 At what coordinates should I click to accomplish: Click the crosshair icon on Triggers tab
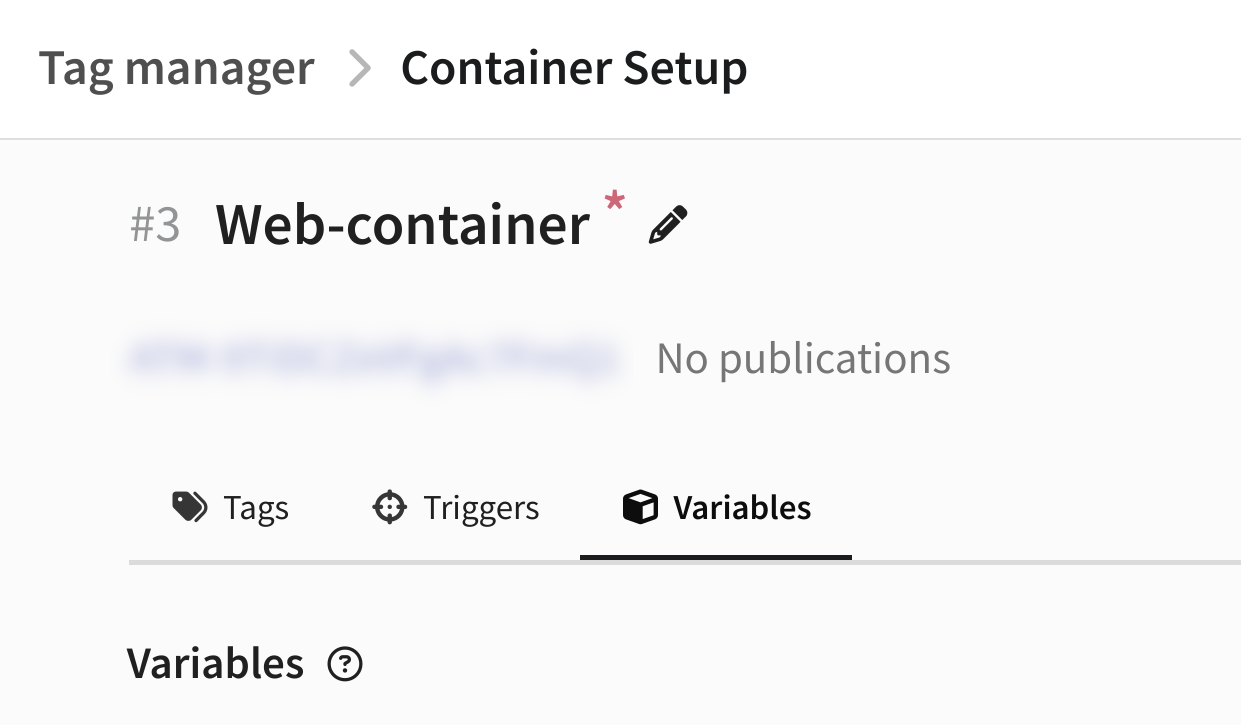(x=389, y=507)
